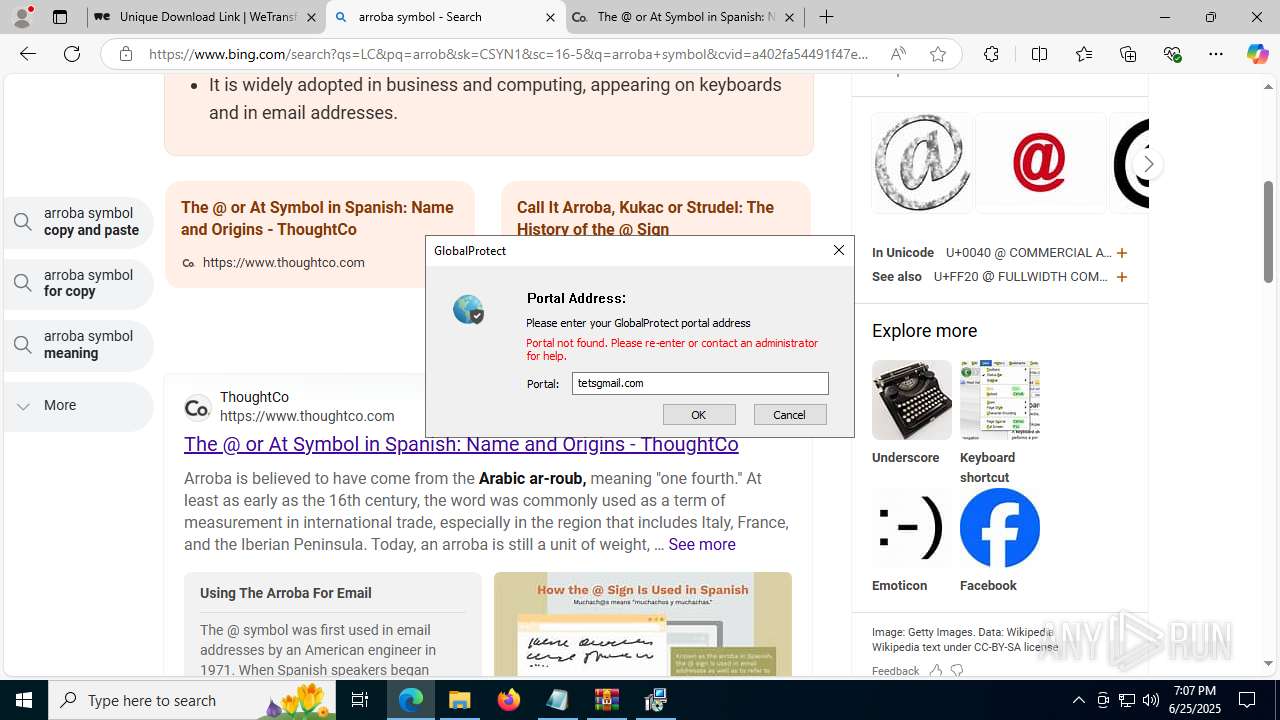Show next images with carousel arrow
The height and width of the screenshot is (720, 1280).
tap(1148, 163)
